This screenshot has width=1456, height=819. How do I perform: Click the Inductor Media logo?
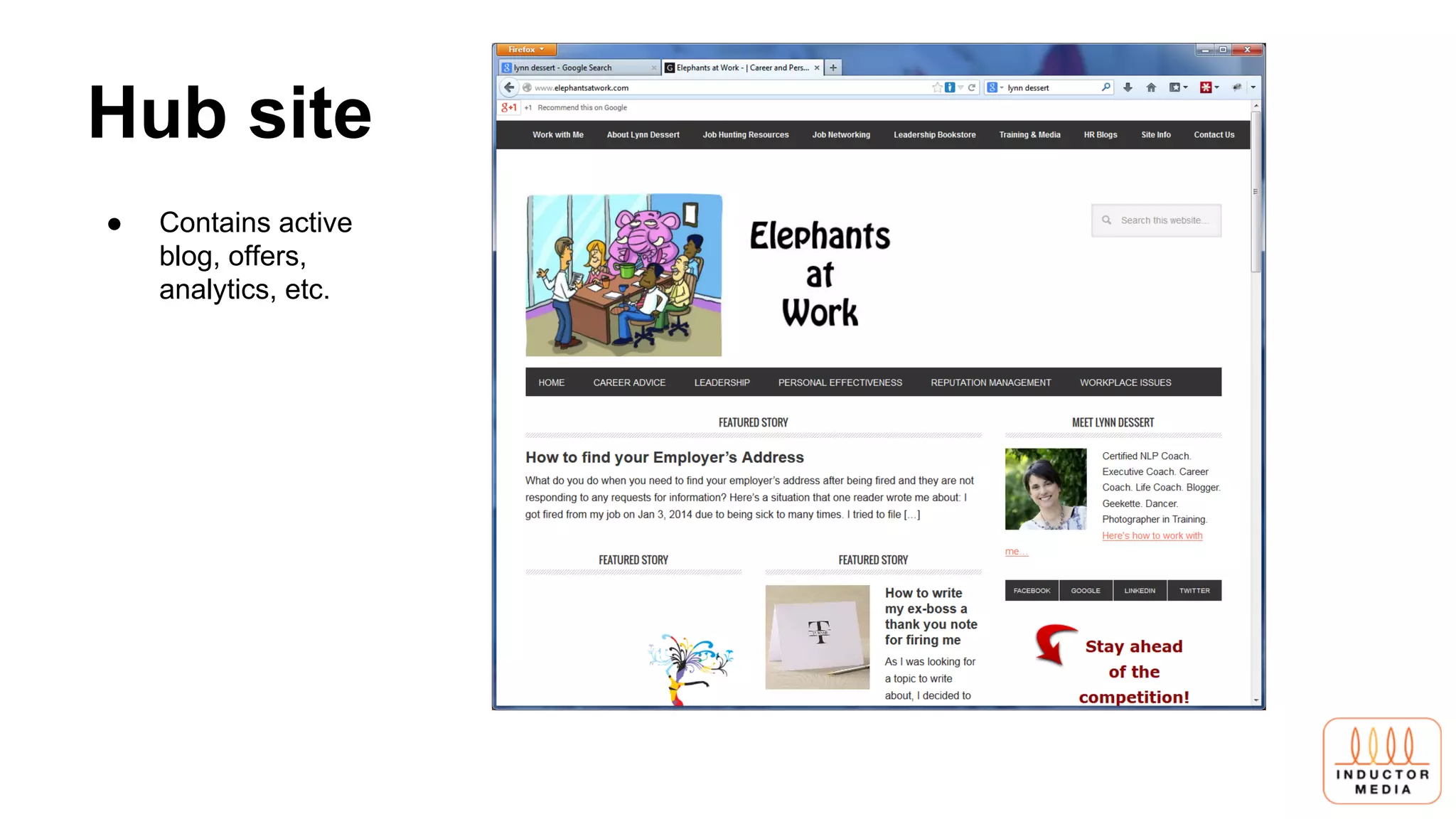point(1381,761)
